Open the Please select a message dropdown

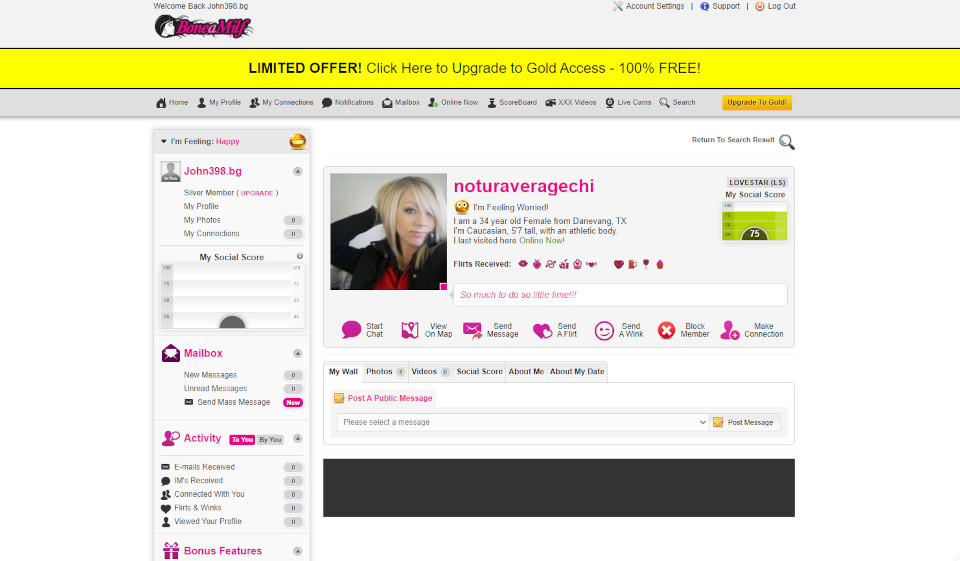[523, 422]
